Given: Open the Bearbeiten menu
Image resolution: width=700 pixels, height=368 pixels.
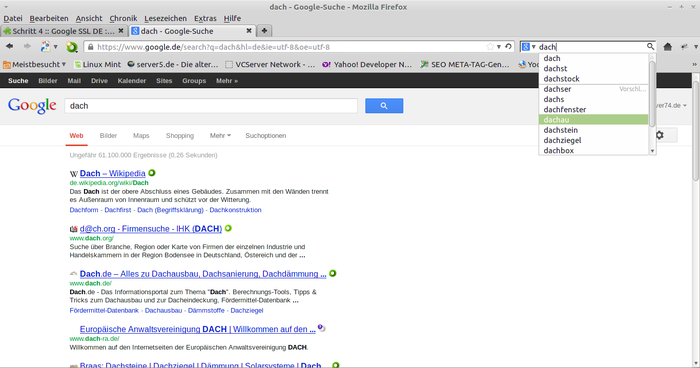Looking at the screenshot, I should 49,18.
